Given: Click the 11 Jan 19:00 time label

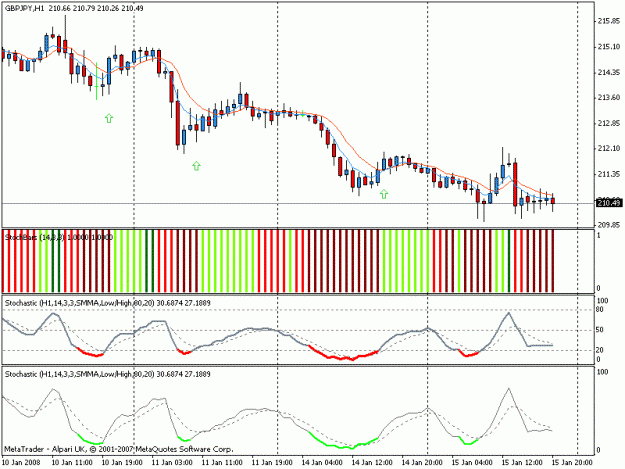Looking at the screenshot, I should tap(272, 463).
